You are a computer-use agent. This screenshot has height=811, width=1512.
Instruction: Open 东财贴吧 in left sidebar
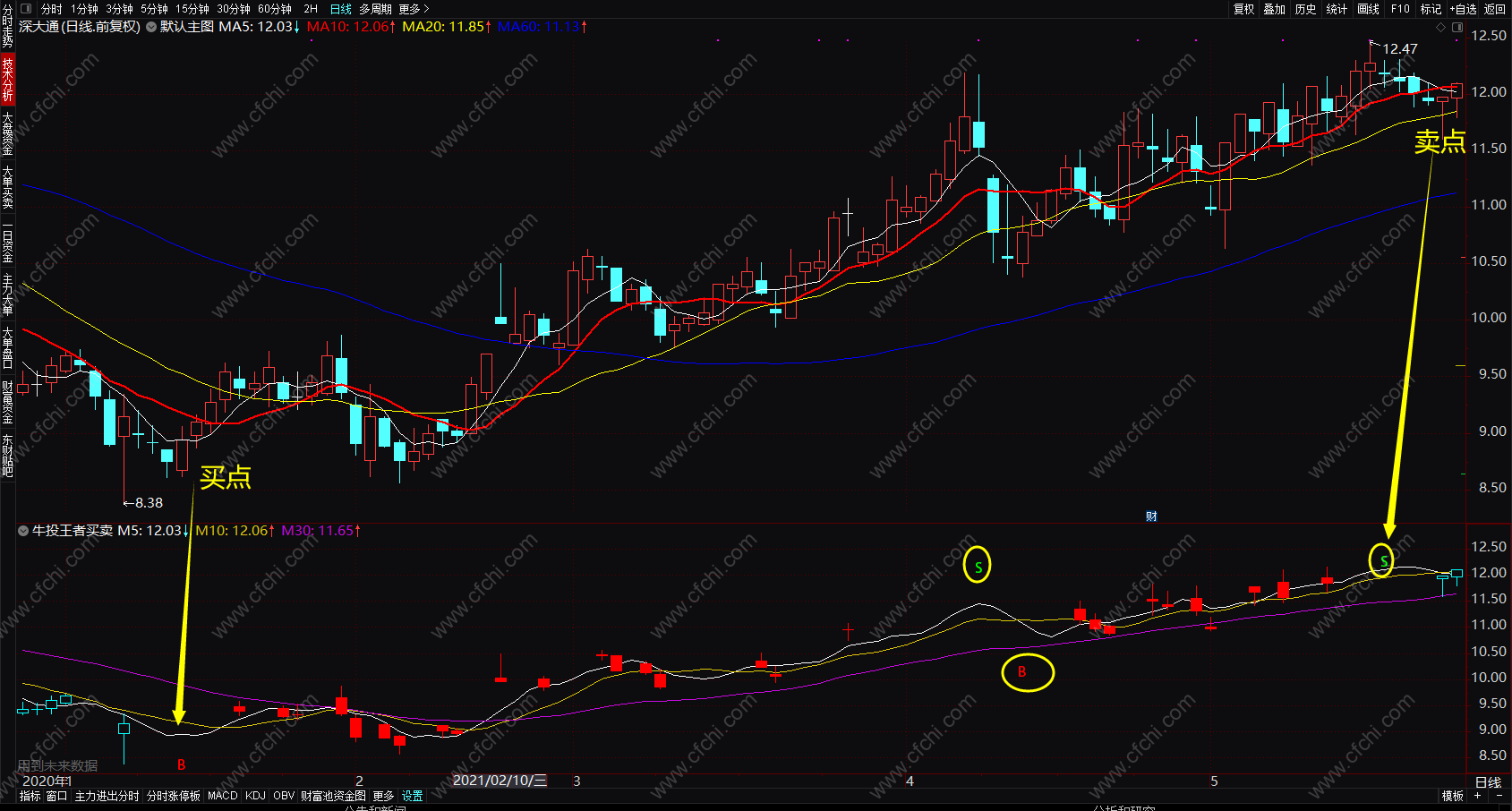tap(7, 455)
